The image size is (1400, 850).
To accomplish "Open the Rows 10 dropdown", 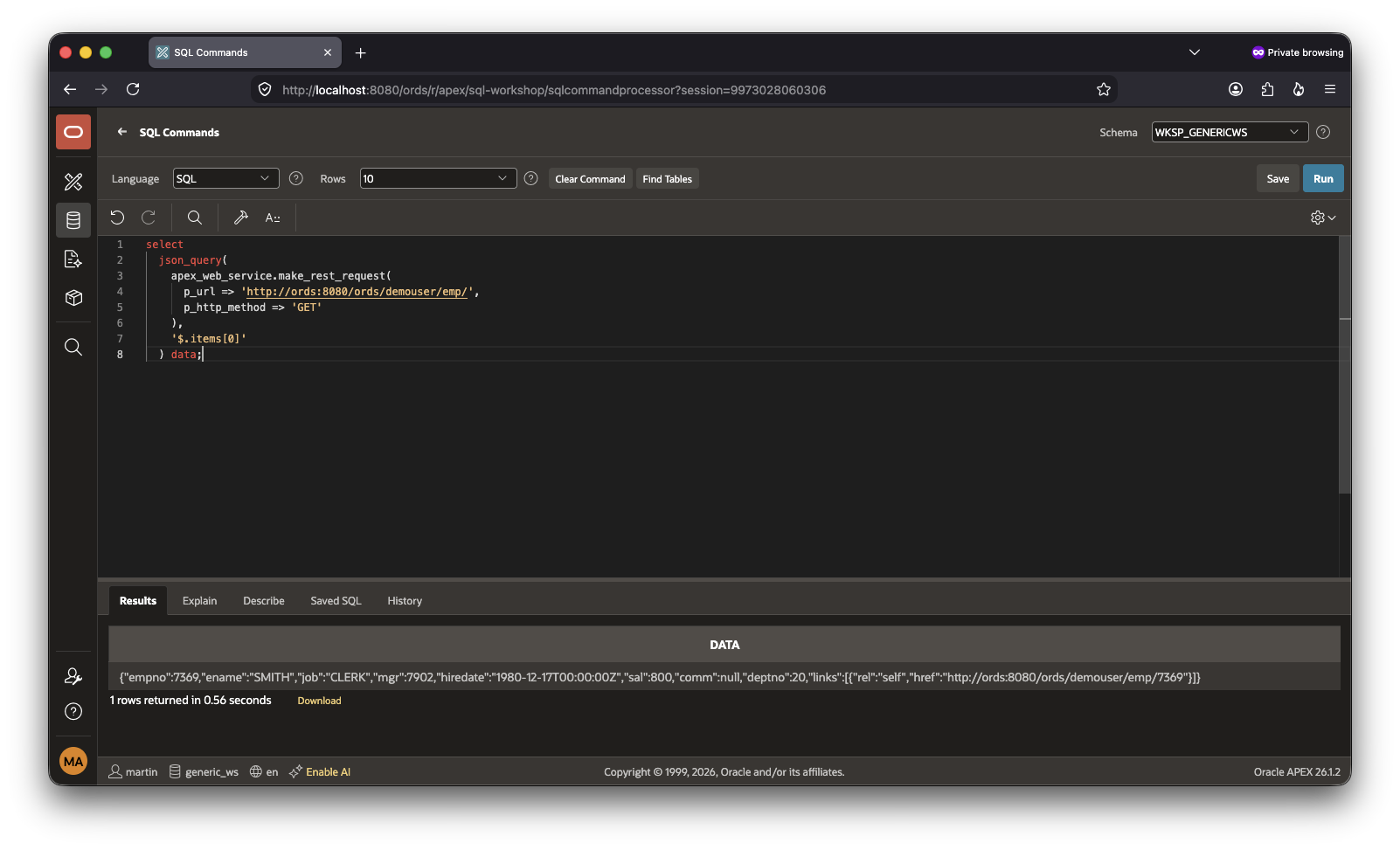I will (x=438, y=178).
